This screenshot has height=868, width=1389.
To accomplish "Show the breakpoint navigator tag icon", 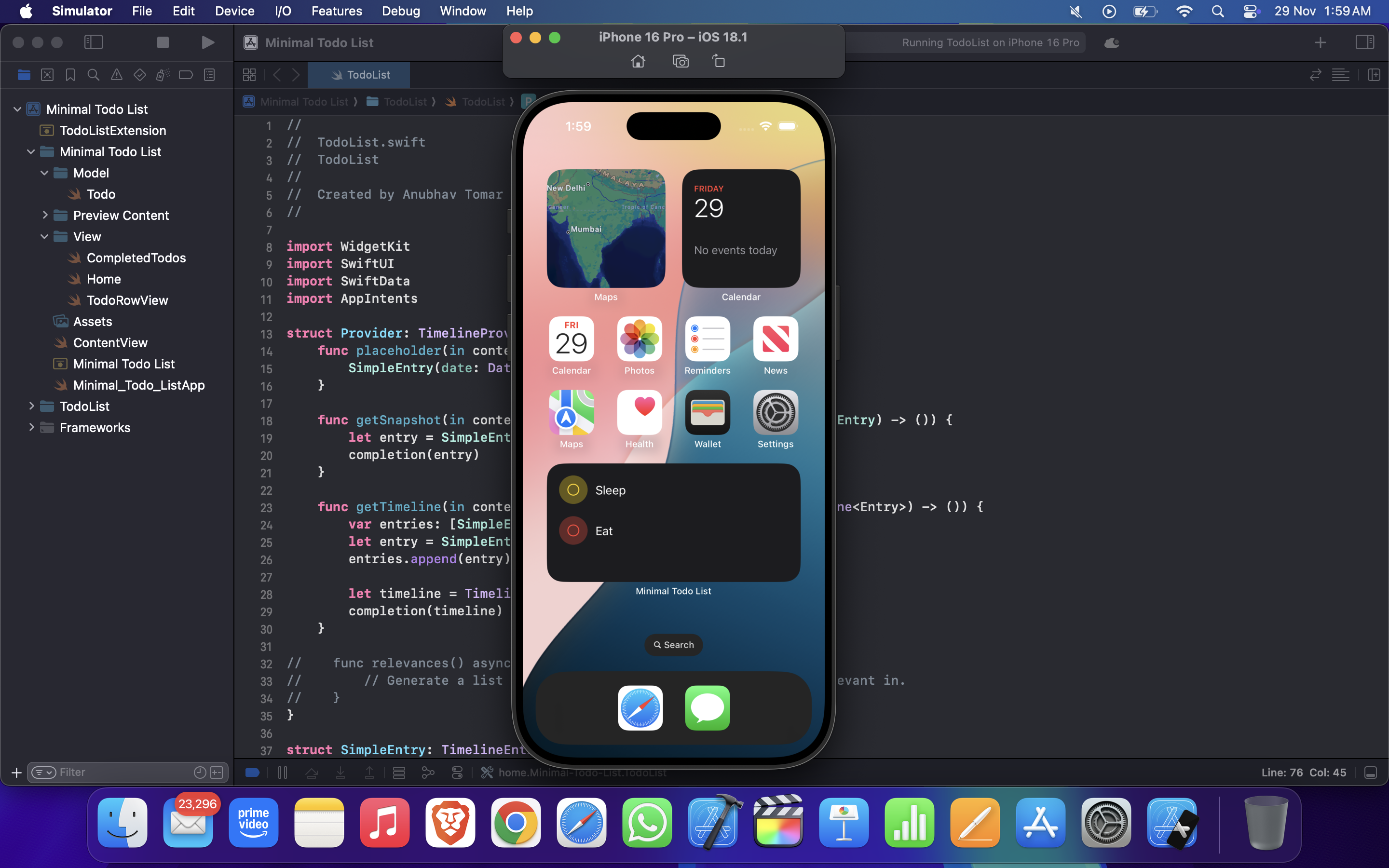I will [186, 75].
